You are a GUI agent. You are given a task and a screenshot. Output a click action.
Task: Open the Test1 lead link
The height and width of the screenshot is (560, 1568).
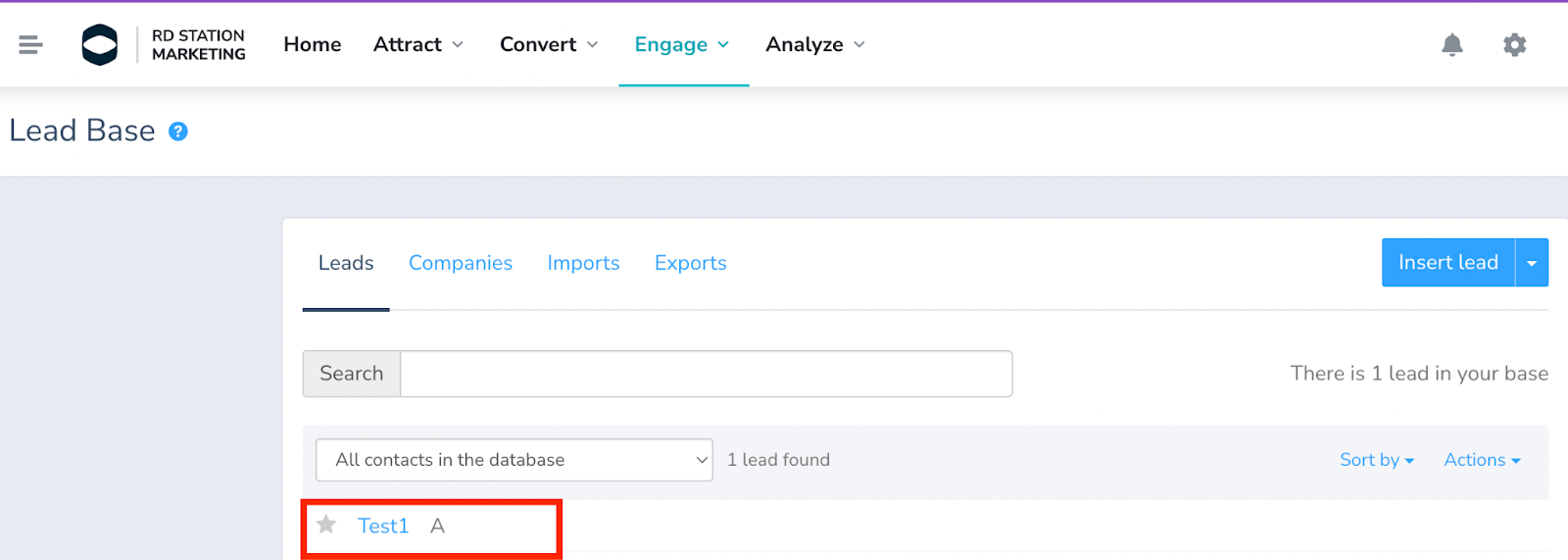tap(383, 526)
